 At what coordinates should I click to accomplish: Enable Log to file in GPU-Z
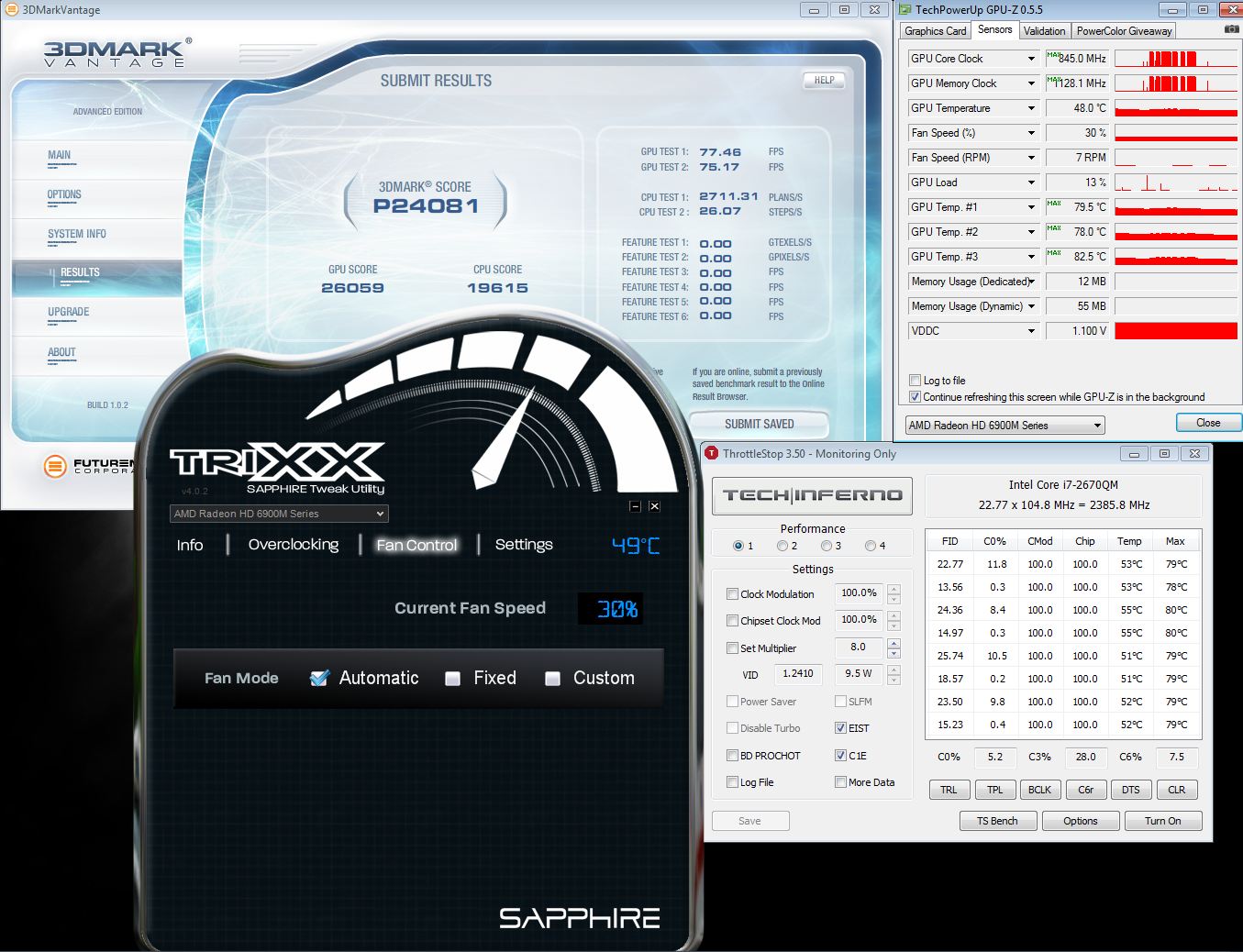coord(915,380)
